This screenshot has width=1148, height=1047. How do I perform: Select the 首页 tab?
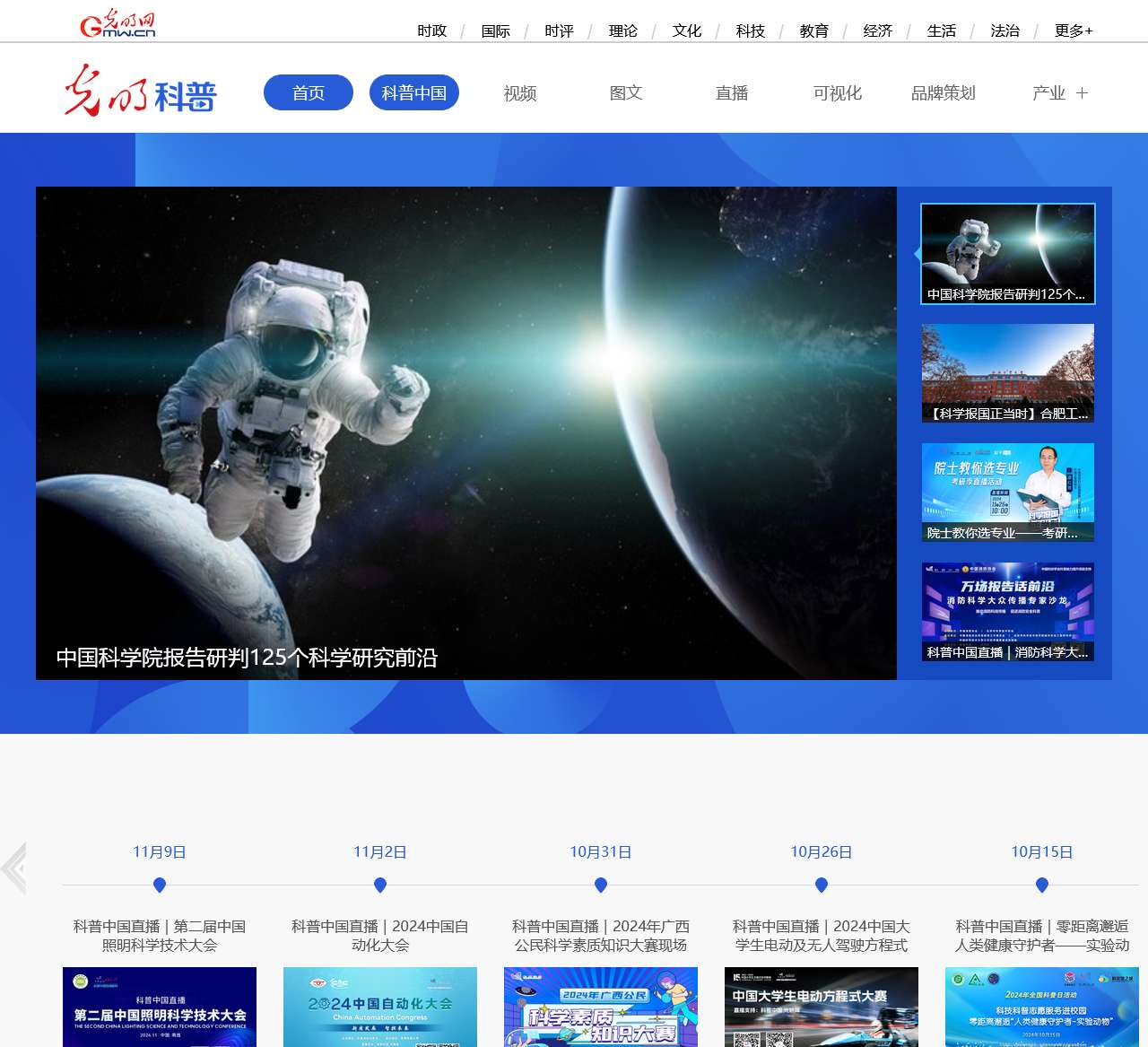click(309, 92)
